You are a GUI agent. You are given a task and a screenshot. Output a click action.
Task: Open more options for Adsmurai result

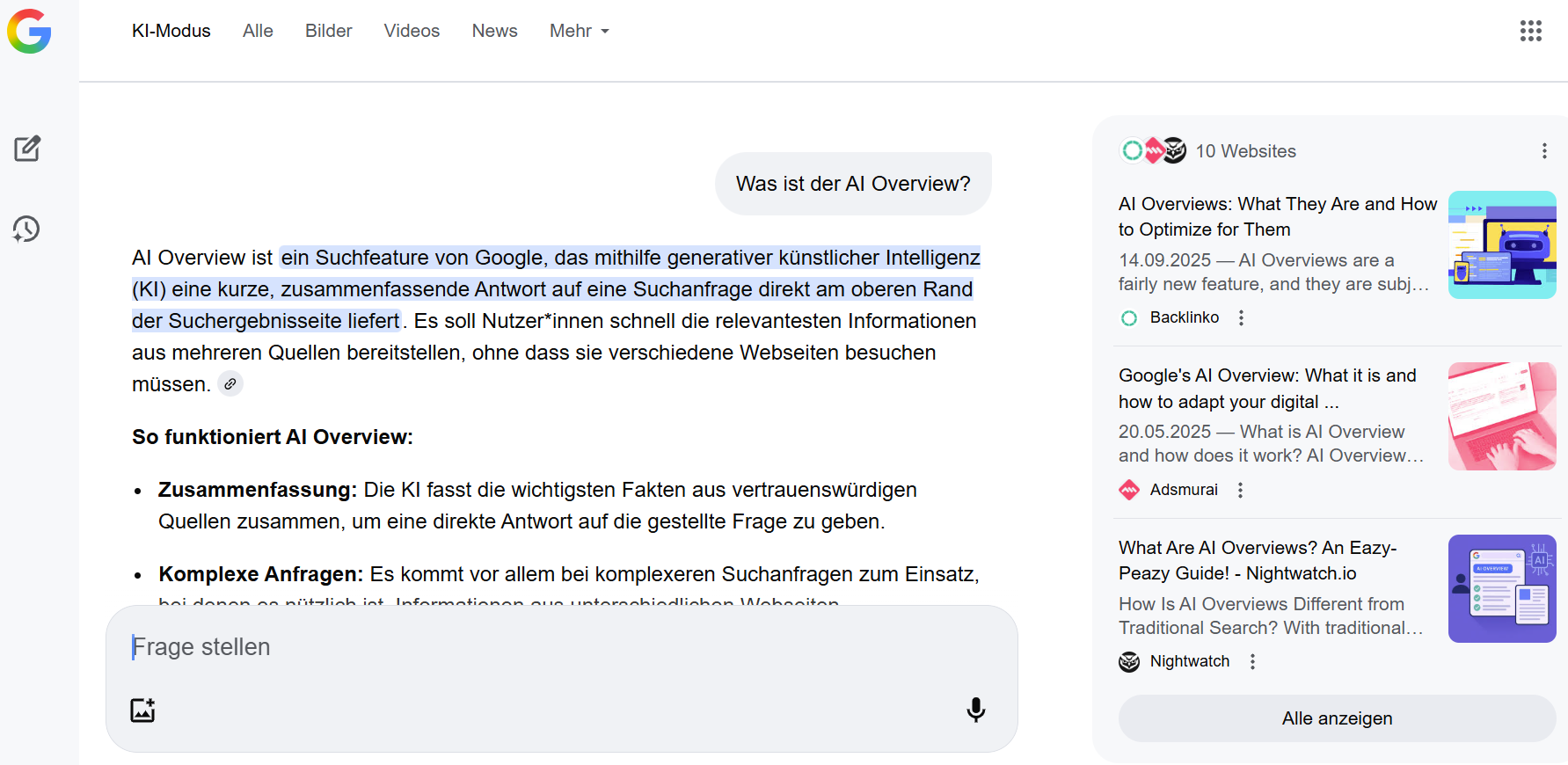pyautogui.click(x=1240, y=490)
